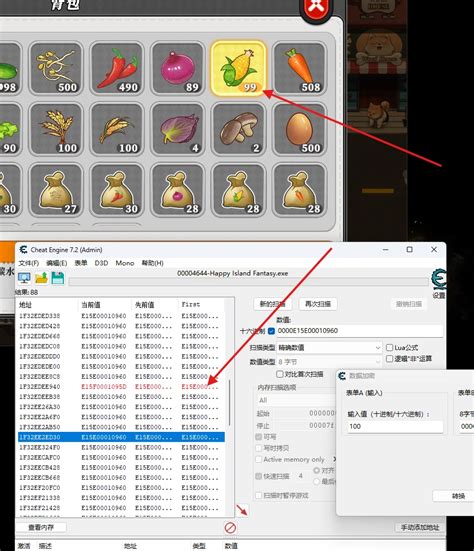Open the D3D menu

[101, 263]
